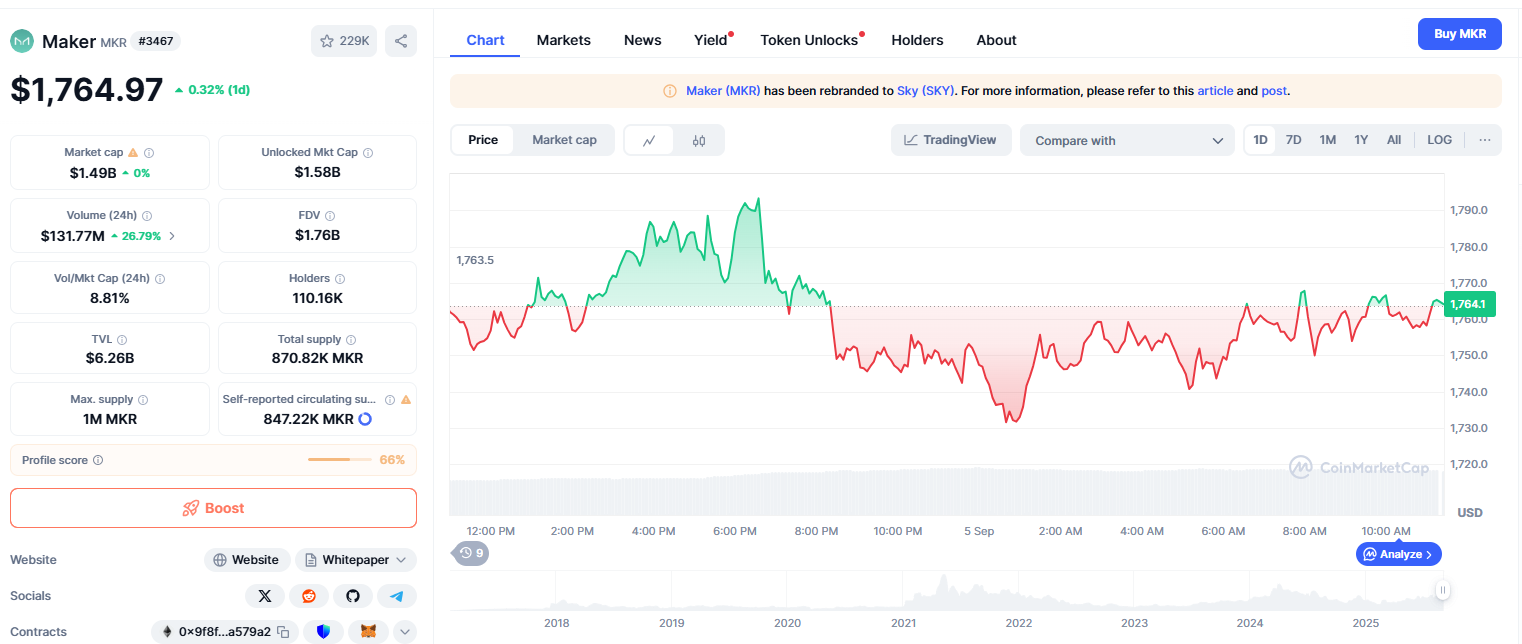Show FDV info icon
The height and width of the screenshot is (644, 1522).
(x=330, y=215)
